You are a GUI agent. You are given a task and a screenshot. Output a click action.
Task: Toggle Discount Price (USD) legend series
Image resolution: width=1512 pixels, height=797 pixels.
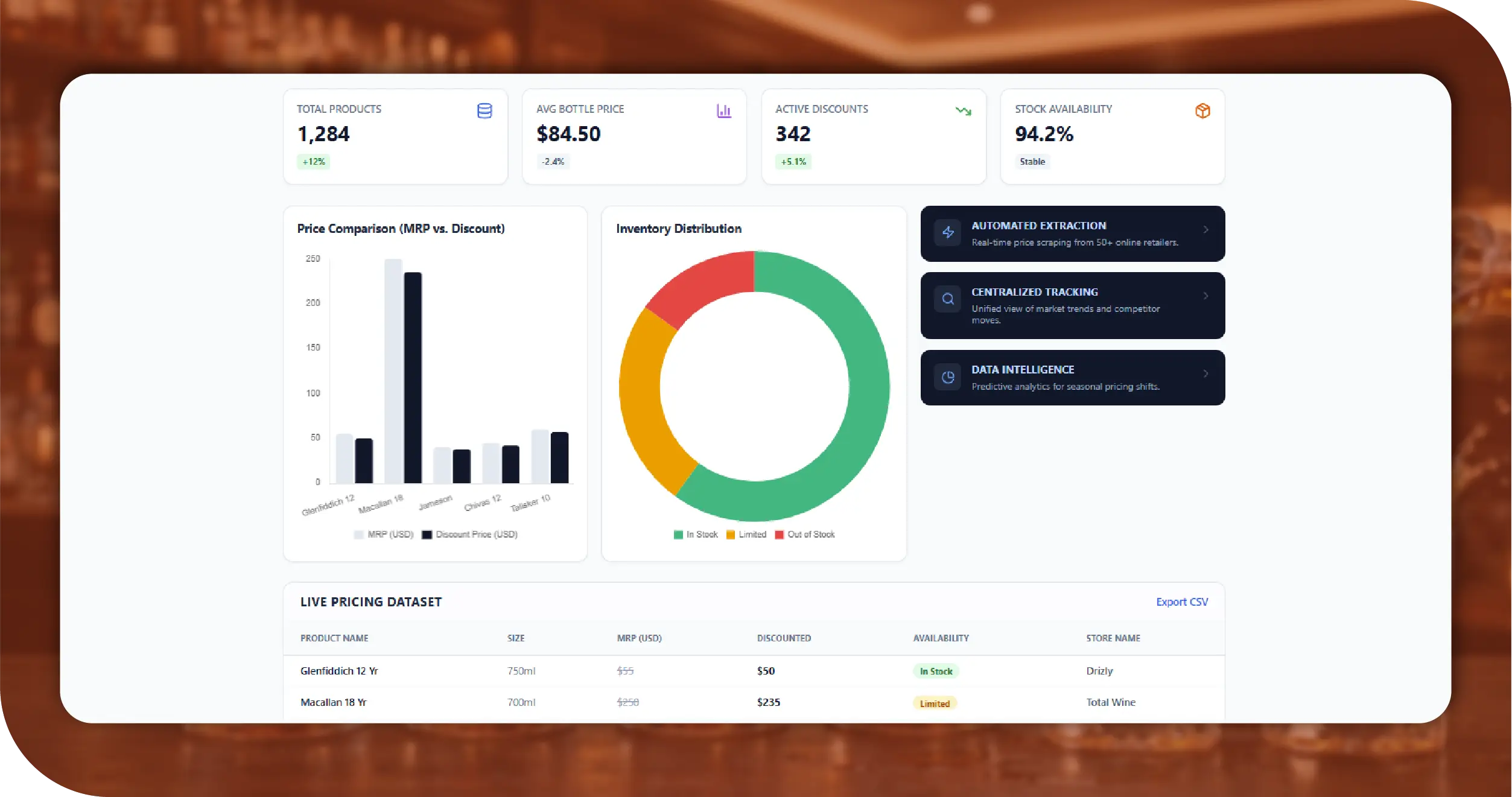point(469,535)
